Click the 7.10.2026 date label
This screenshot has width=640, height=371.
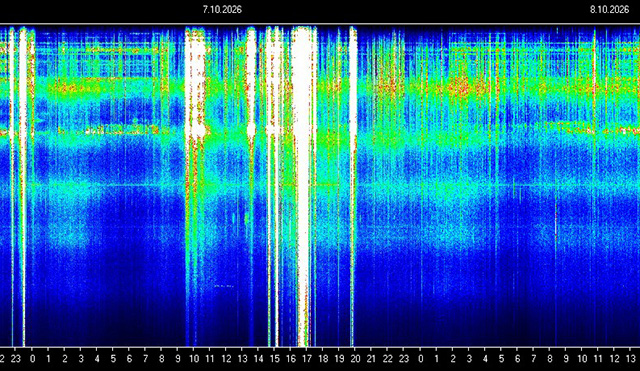(222, 9)
